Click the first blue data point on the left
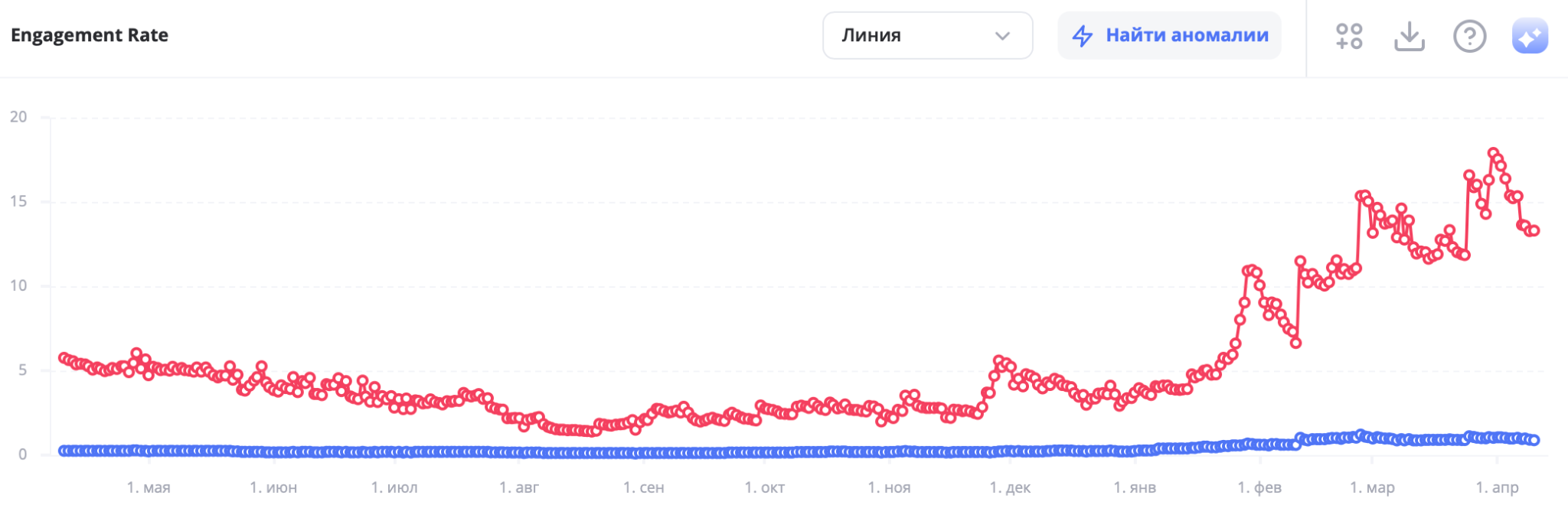The height and width of the screenshot is (518, 1568). [x=64, y=451]
